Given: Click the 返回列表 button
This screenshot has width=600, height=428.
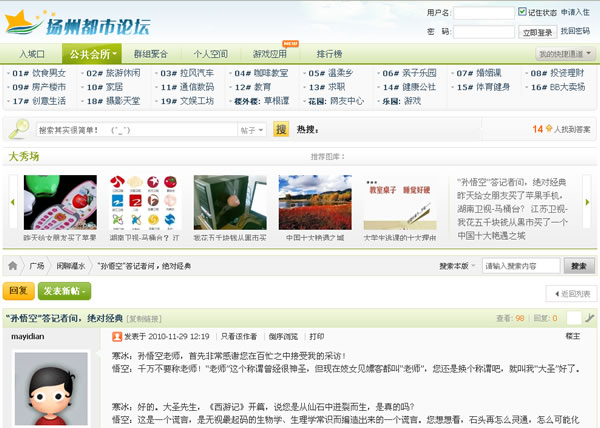Looking at the screenshot, I should tap(572, 294).
